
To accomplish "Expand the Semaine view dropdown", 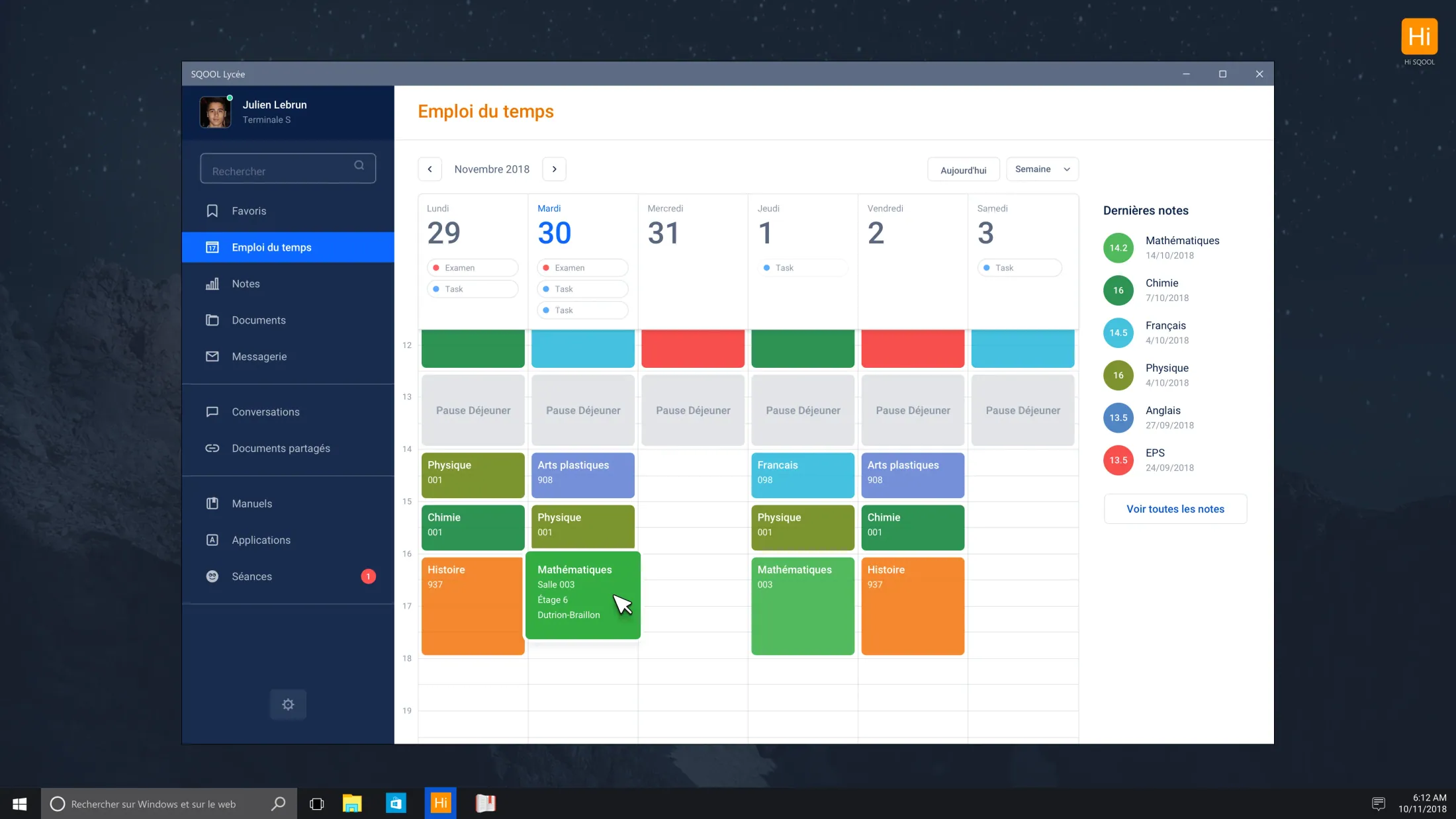I will click(1042, 169).
